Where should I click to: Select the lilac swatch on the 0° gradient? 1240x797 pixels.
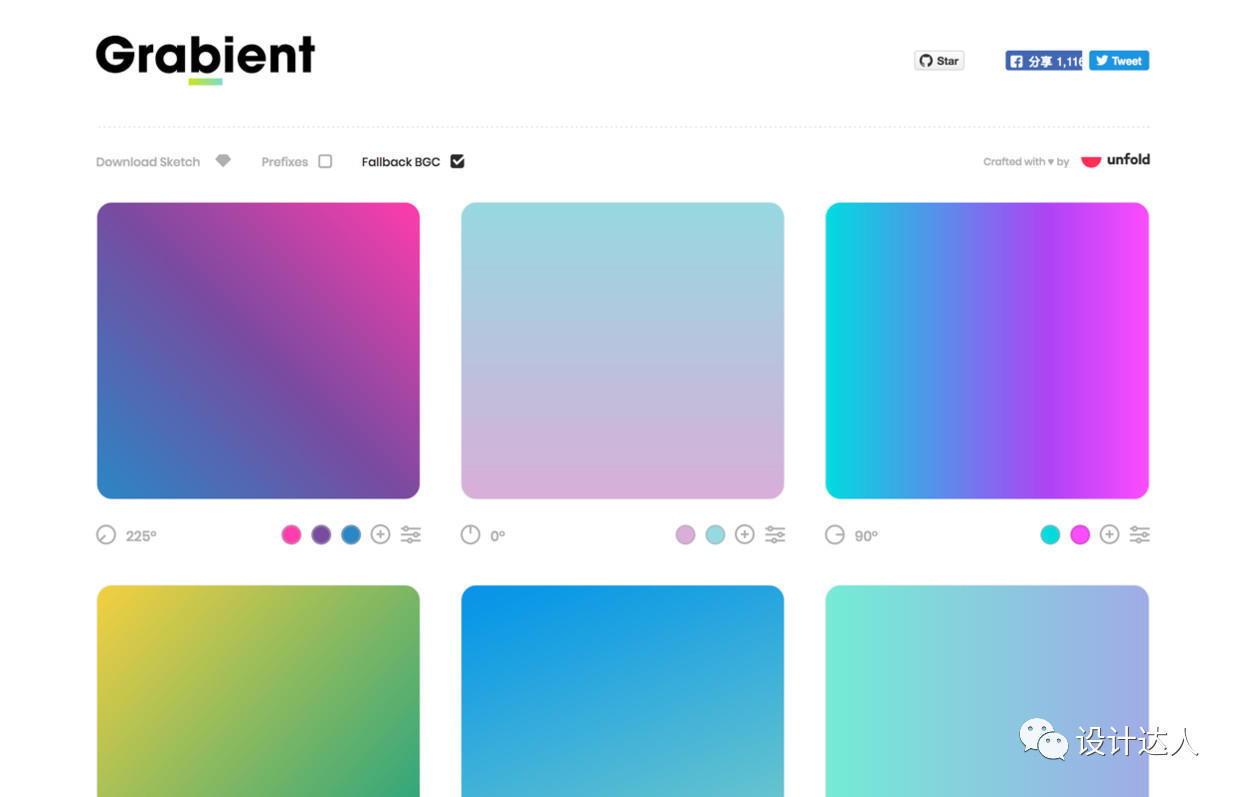[685, 535]
